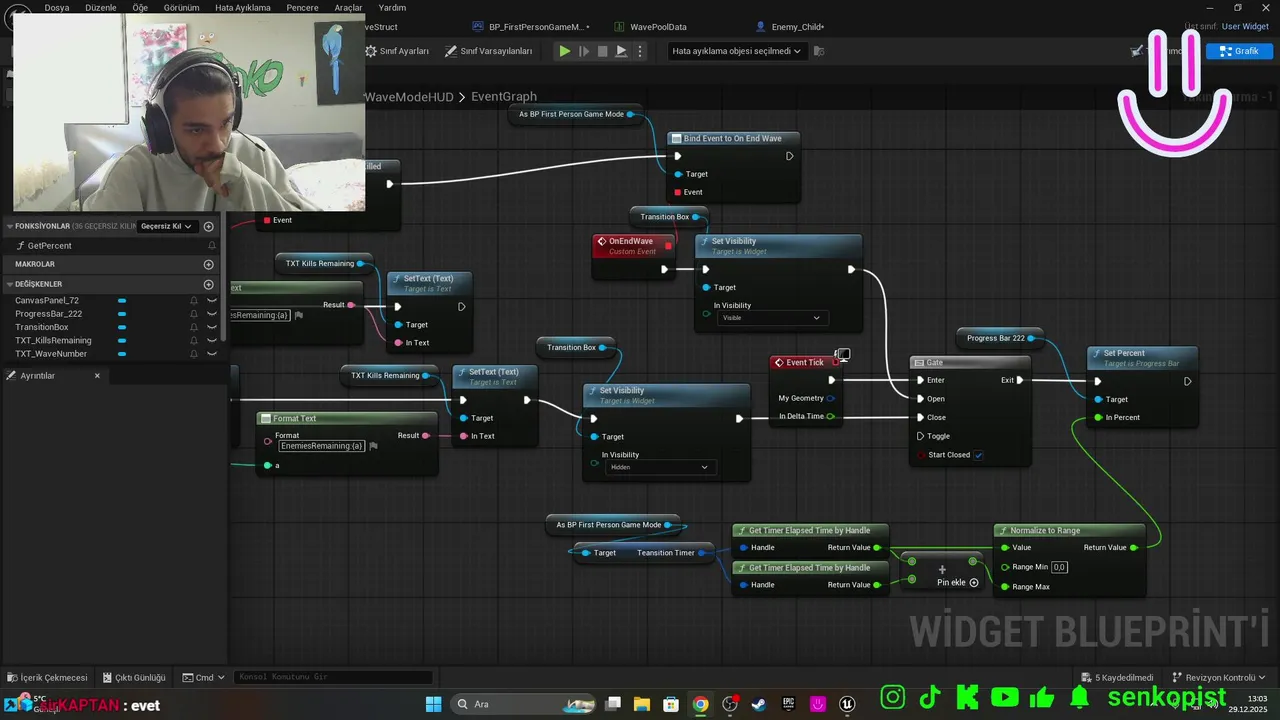Open play options three-dot menu
This screenshot has height=720, width=1280.
pyautogui.click(x=640, y=51)
